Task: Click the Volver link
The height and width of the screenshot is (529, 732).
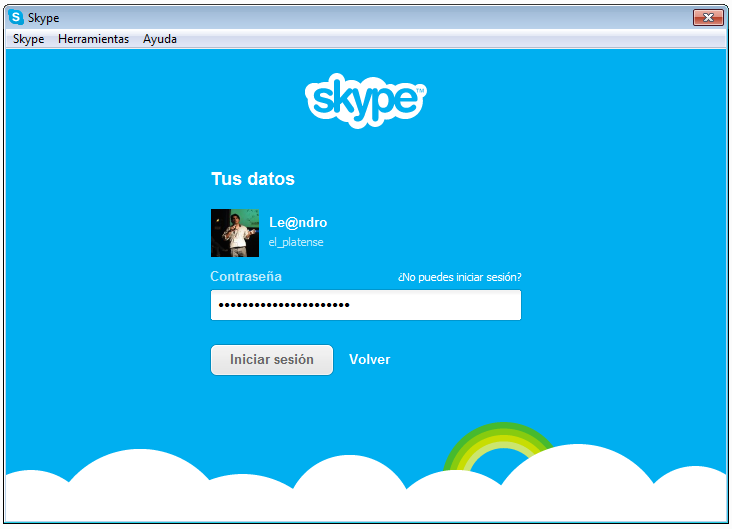Action: point(369,360)
